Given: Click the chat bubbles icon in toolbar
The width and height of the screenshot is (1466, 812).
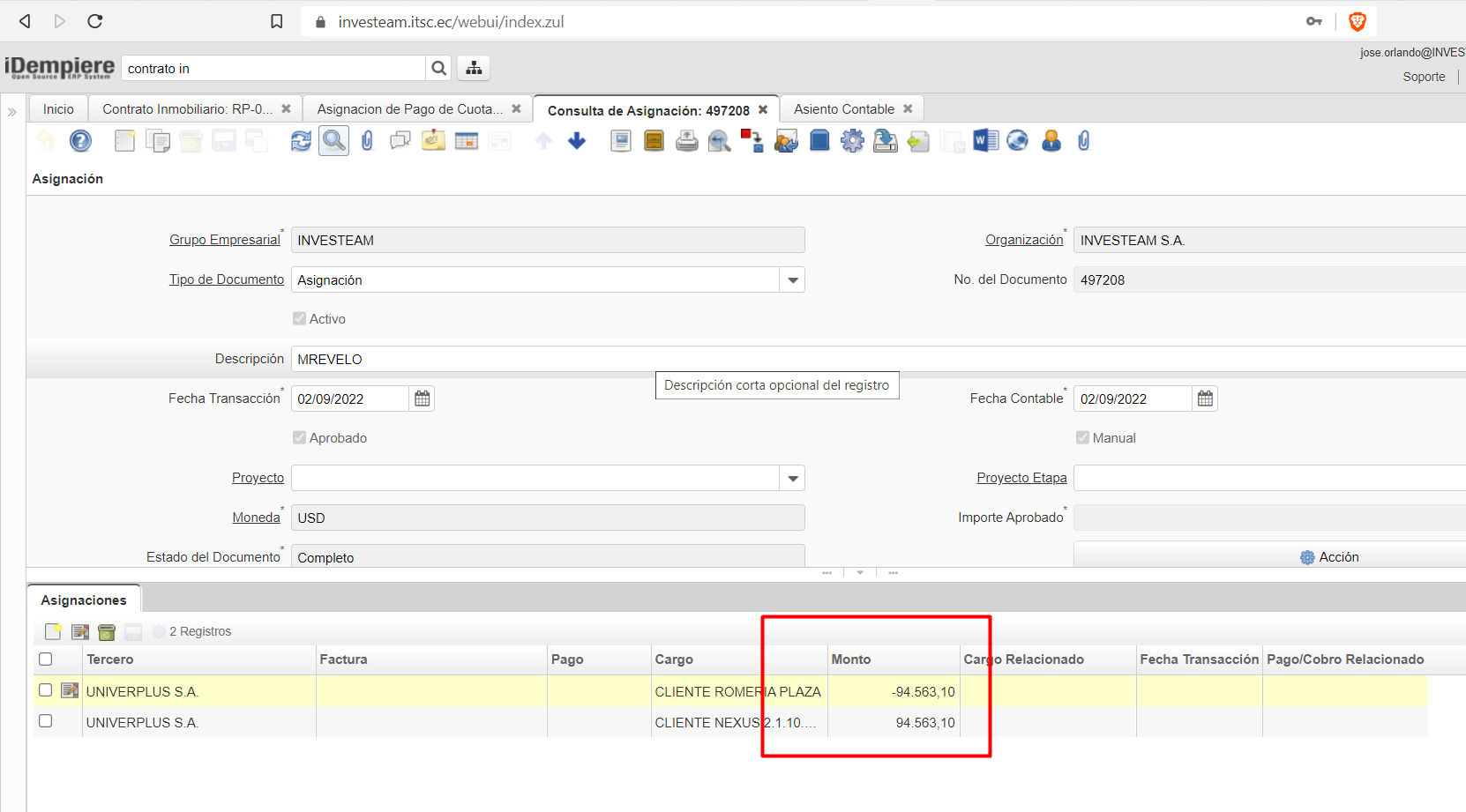Looking at the screenshot, I should pos(400,141).
